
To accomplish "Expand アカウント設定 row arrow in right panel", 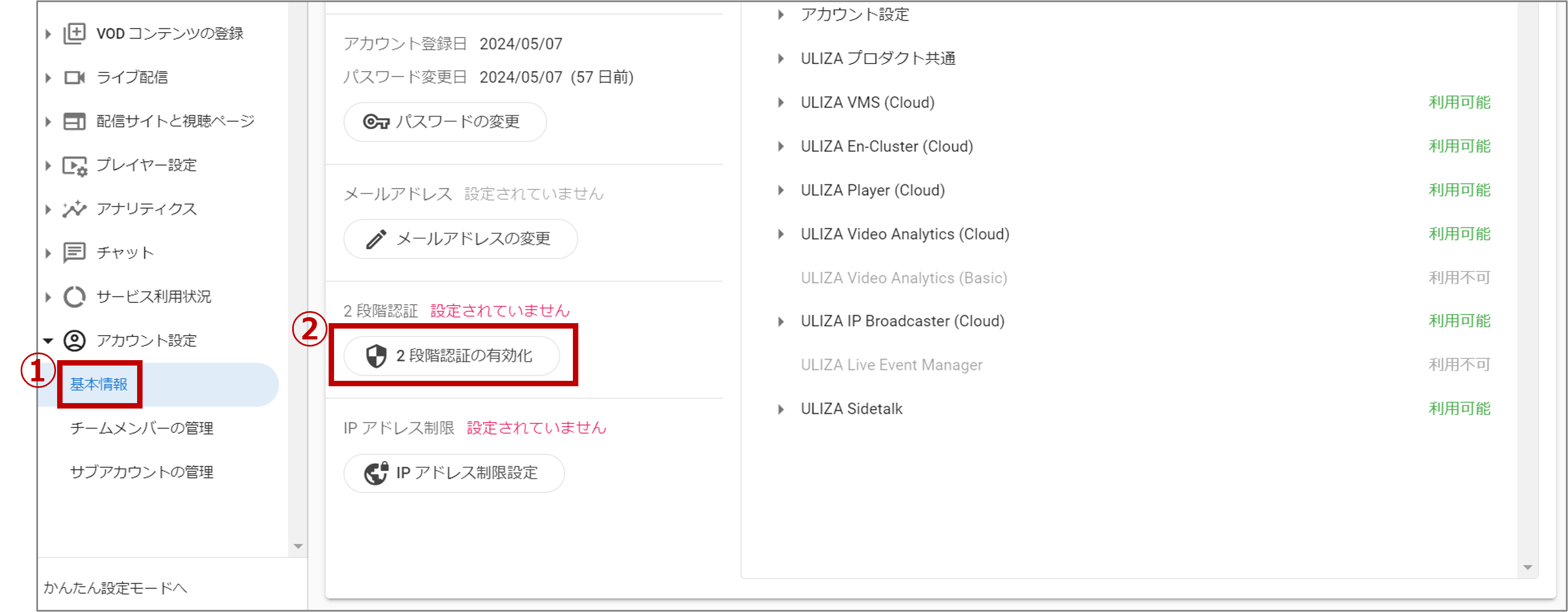I will point(780,15).
